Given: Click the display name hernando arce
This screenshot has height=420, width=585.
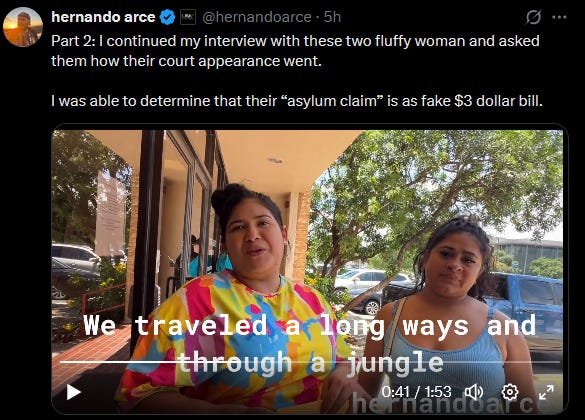Looking at the screenshot, I should click(103, 17).
